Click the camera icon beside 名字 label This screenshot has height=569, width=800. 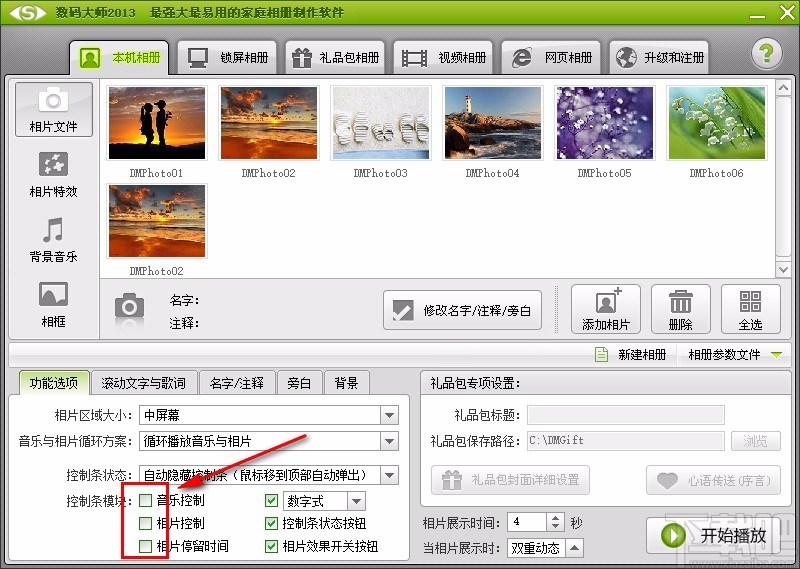tap(129, 308)
